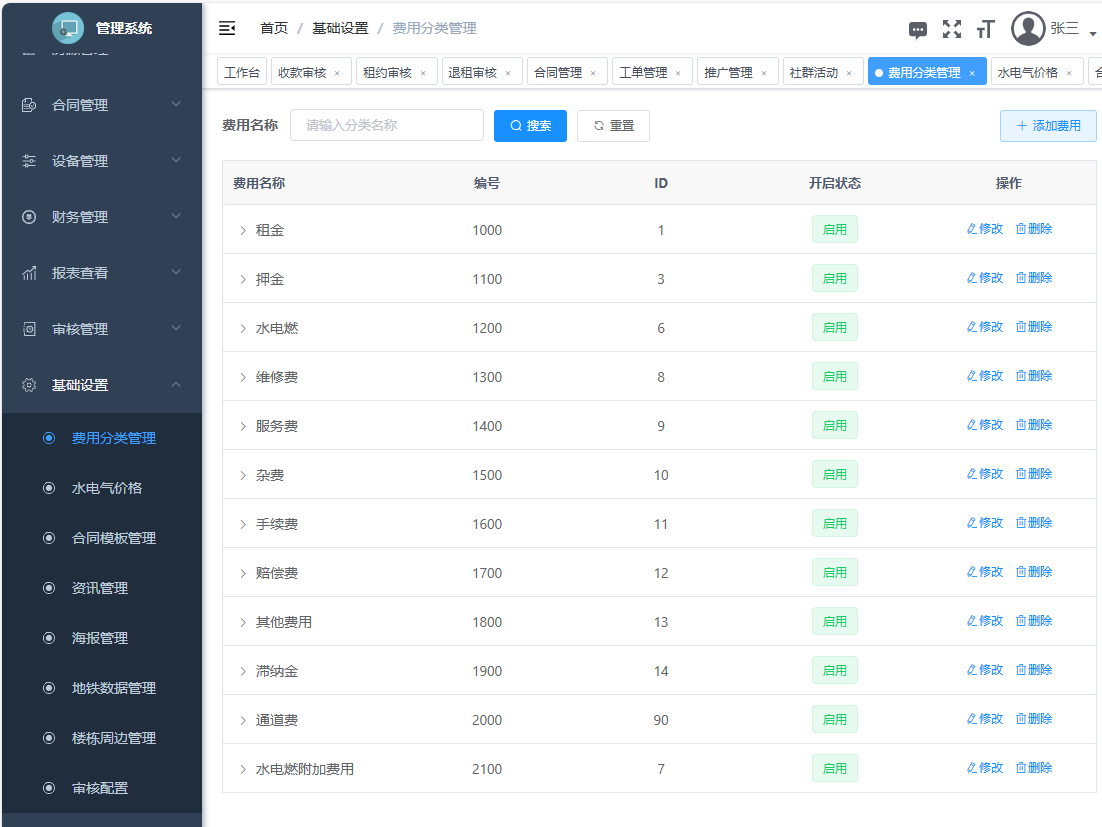Collapse sidebar with the hamburger menu icon
Screen dimensions: 1102x827
click(227, 28)
